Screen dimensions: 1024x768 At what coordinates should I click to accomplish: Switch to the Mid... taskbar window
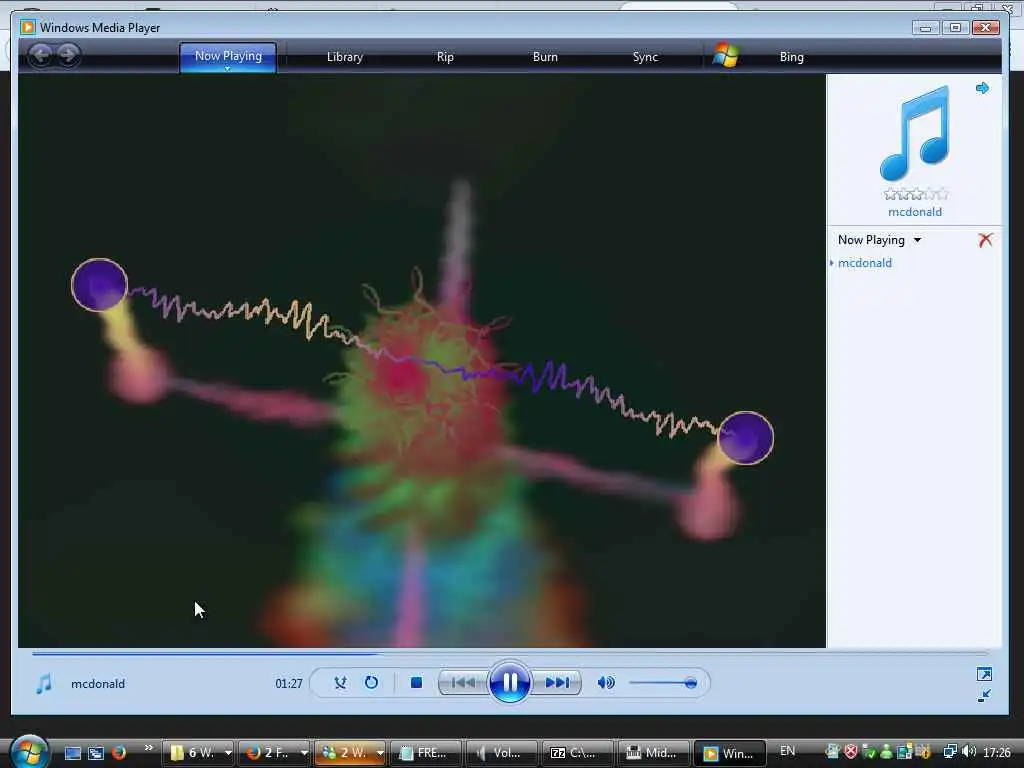pyautogui.click(x=653, y=753)
